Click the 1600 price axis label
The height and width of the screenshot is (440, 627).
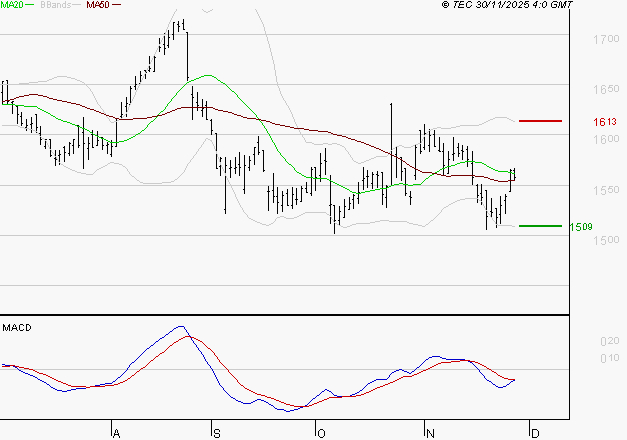point(606,139)
